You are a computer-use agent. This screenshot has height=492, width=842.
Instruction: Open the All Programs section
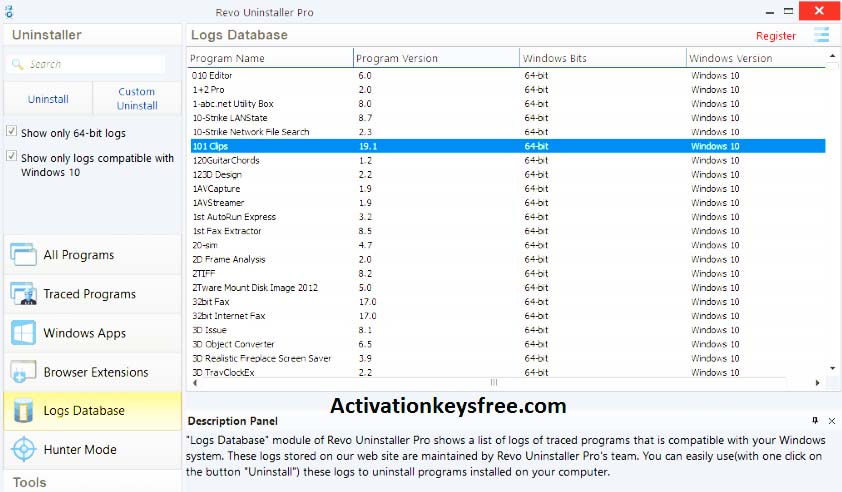[92, 255]
